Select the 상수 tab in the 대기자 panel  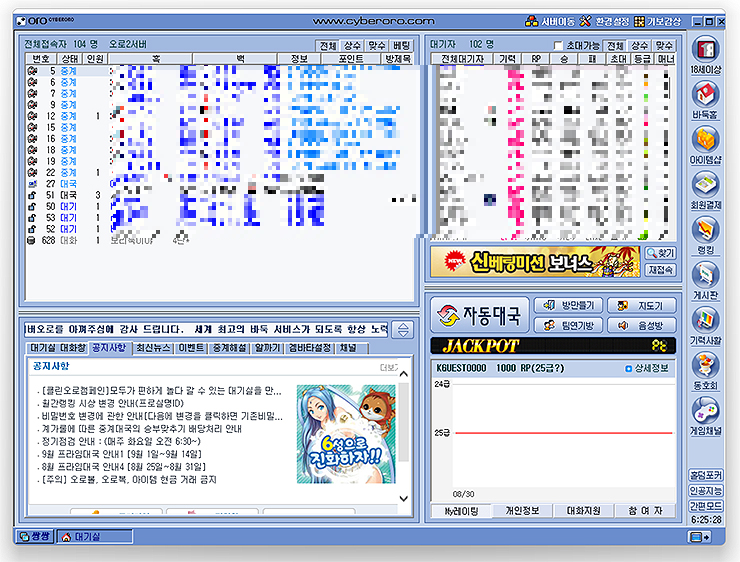(x=639, y=46)
